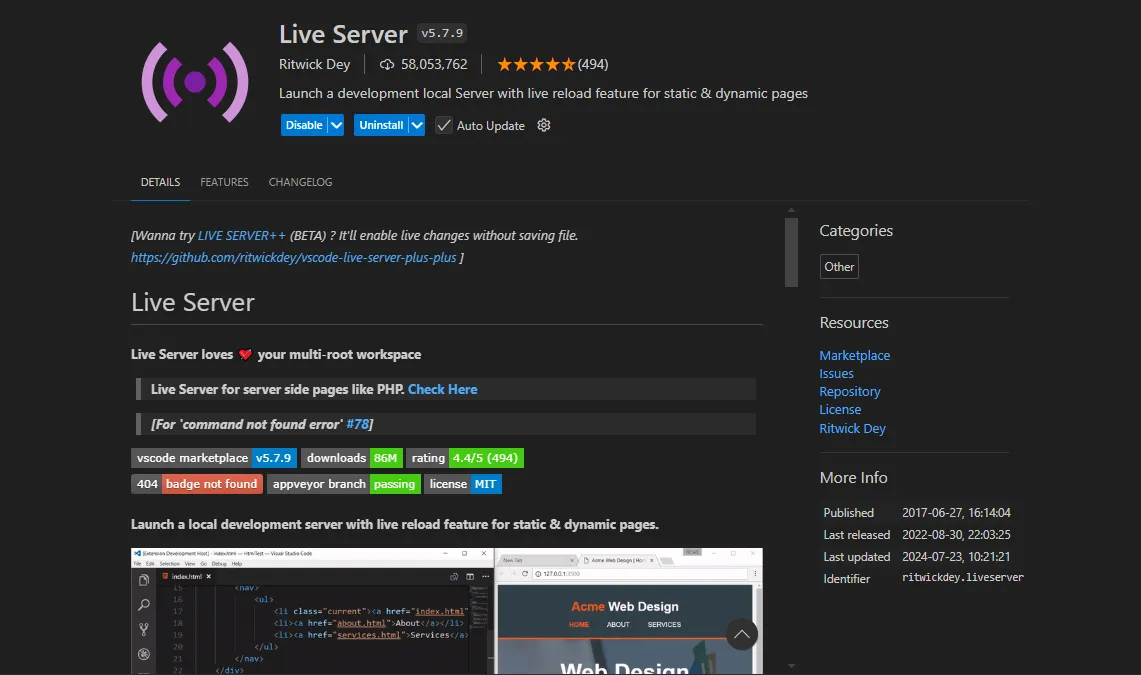Click the Last updated date 2024-07-23, 10:21:21
The image size is (1141, 675).
(x=956, y=556)
